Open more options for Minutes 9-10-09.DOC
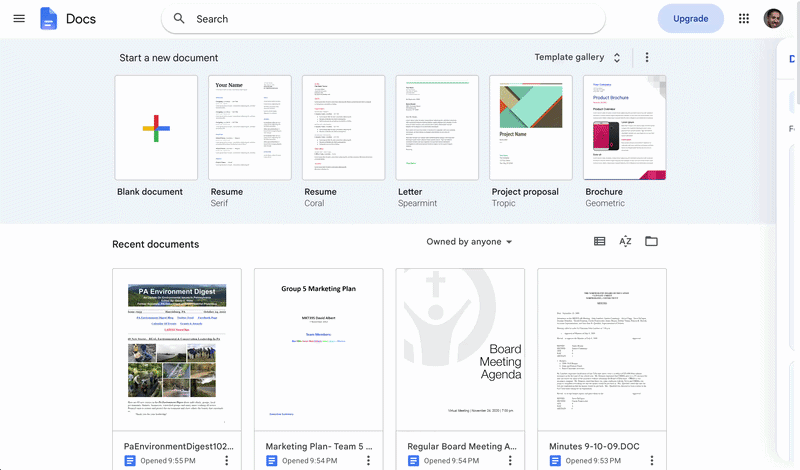This screenshot has width=800, height=470. (652, 460)
